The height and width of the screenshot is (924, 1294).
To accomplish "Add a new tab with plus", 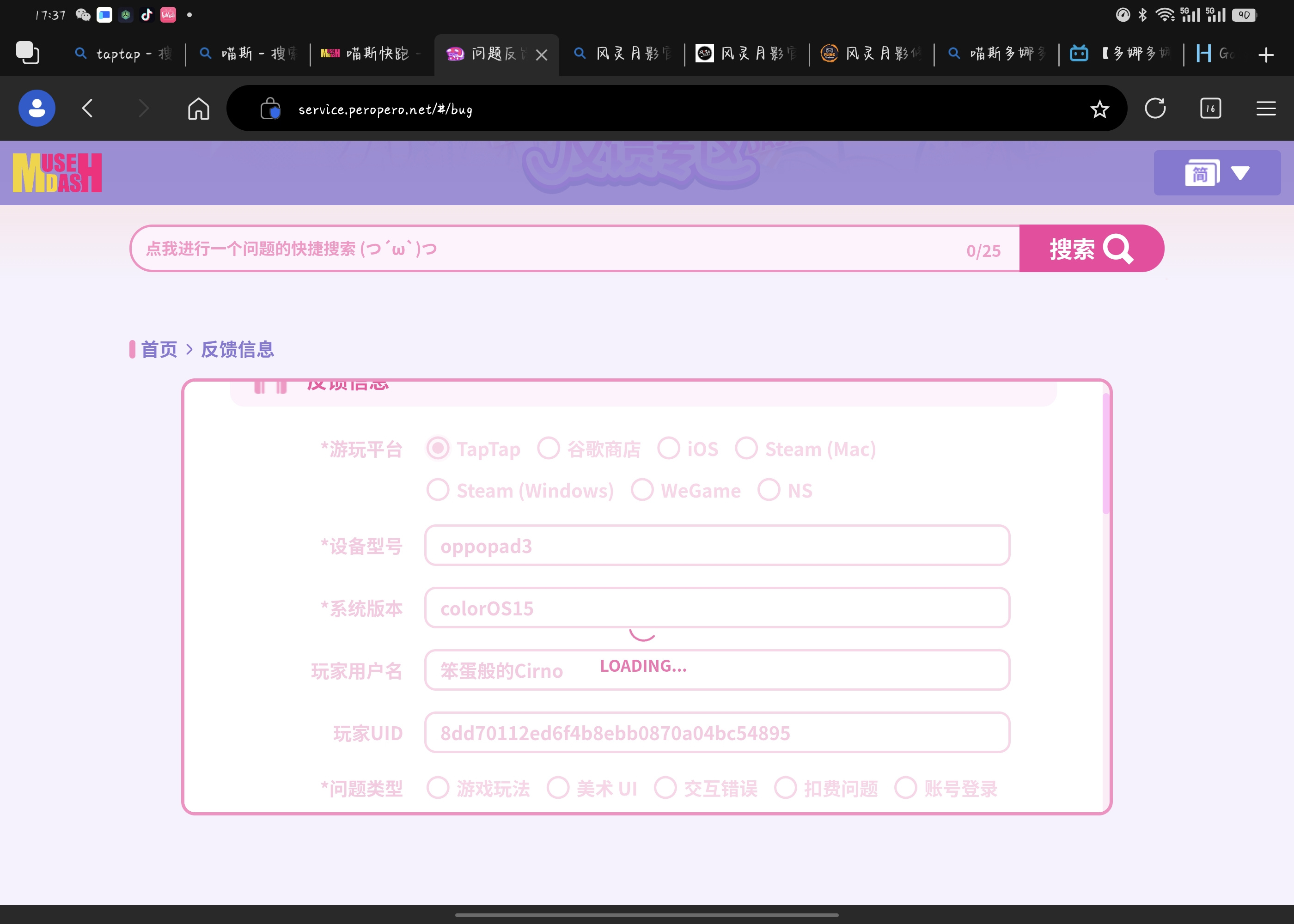I will tap(1266, 55).
